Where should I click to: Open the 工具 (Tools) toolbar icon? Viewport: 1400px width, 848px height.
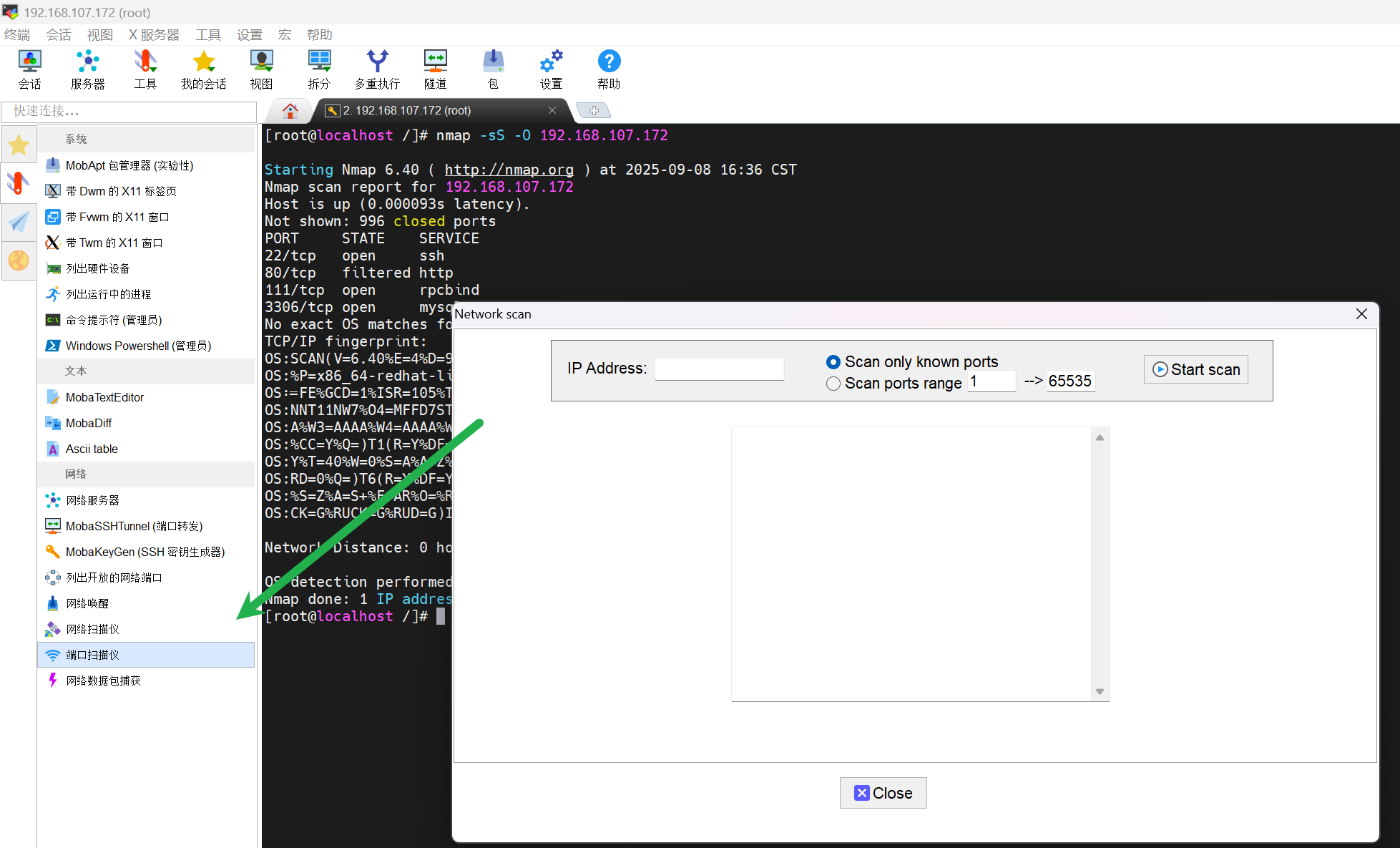click(x=145, y=69)
